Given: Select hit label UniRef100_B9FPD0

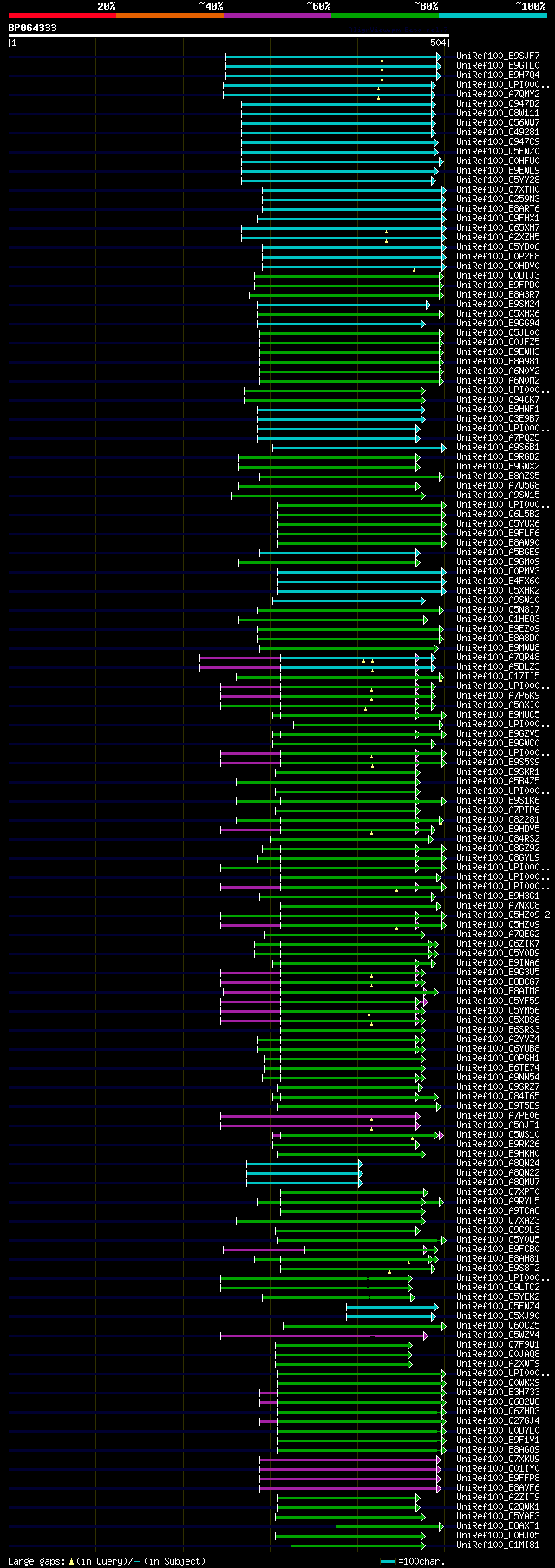Looking at the screenshot, I should point(498,285).
